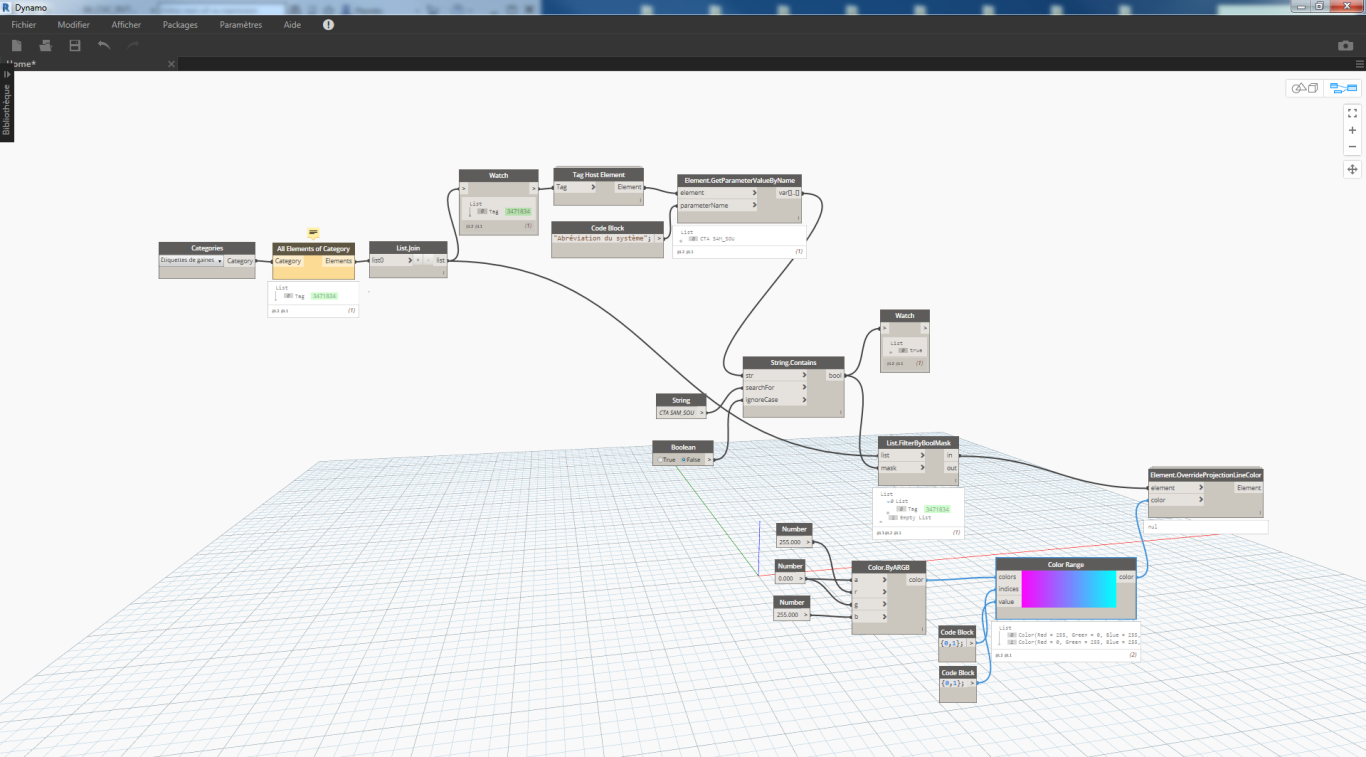Select the False radio on Boolean node
Viewport: 1366px width, 757px height.
[x=690, y=459]
